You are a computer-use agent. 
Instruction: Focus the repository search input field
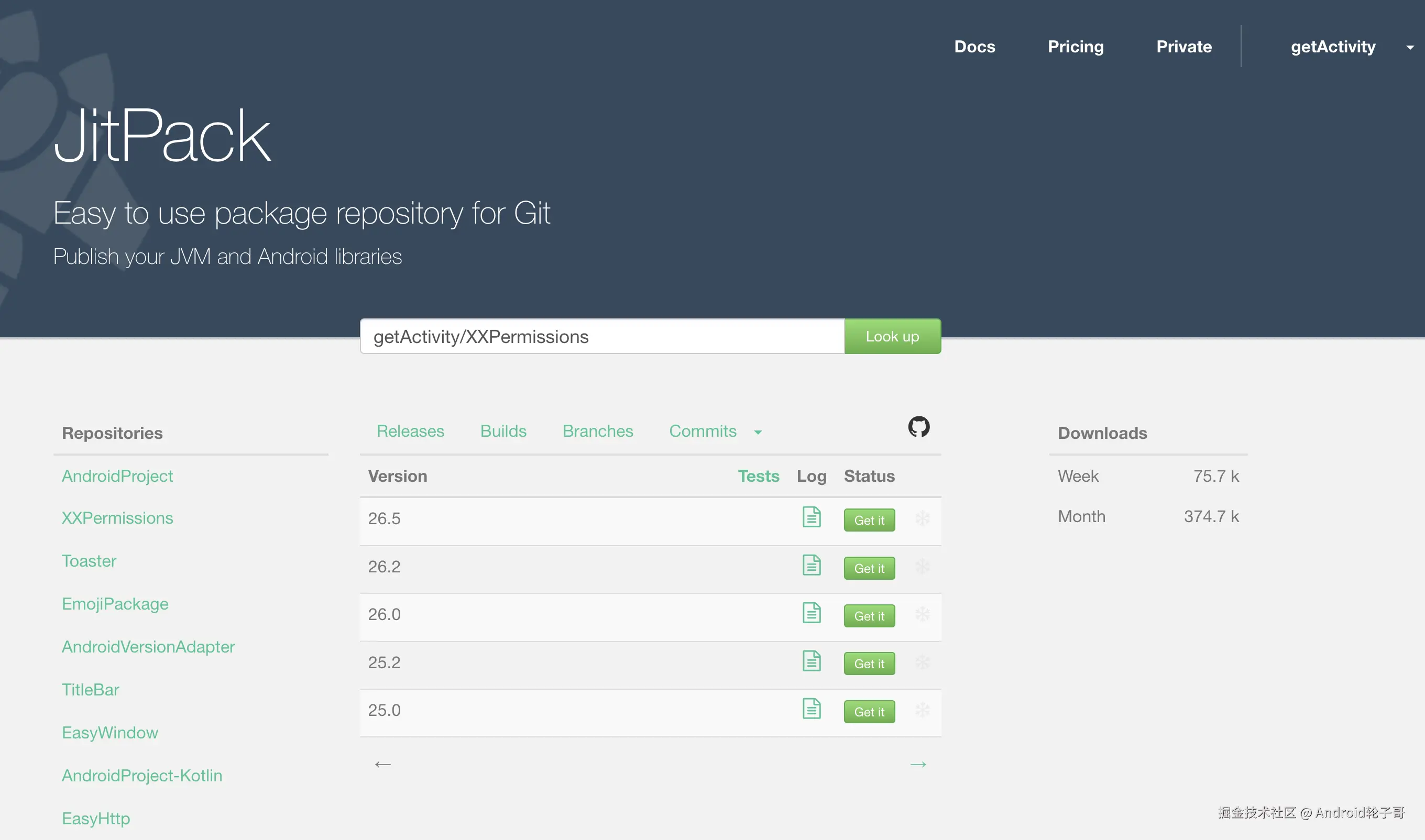coord(601,337)
